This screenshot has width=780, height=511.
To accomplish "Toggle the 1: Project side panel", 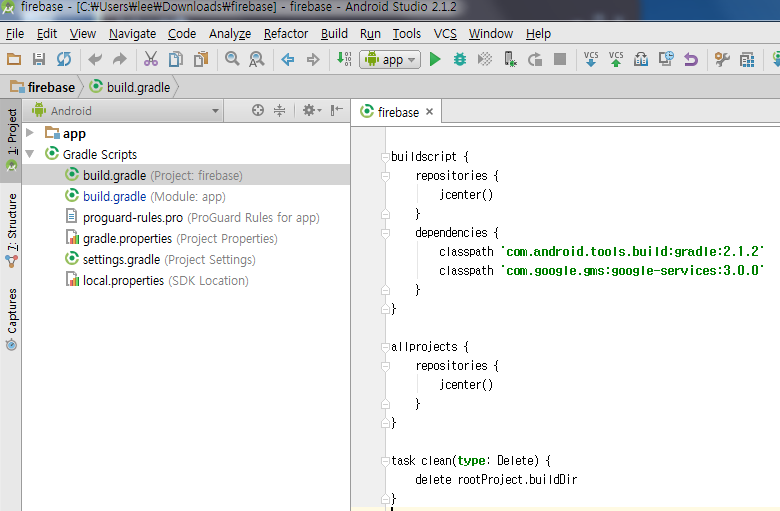I will (x=11, y=140).
